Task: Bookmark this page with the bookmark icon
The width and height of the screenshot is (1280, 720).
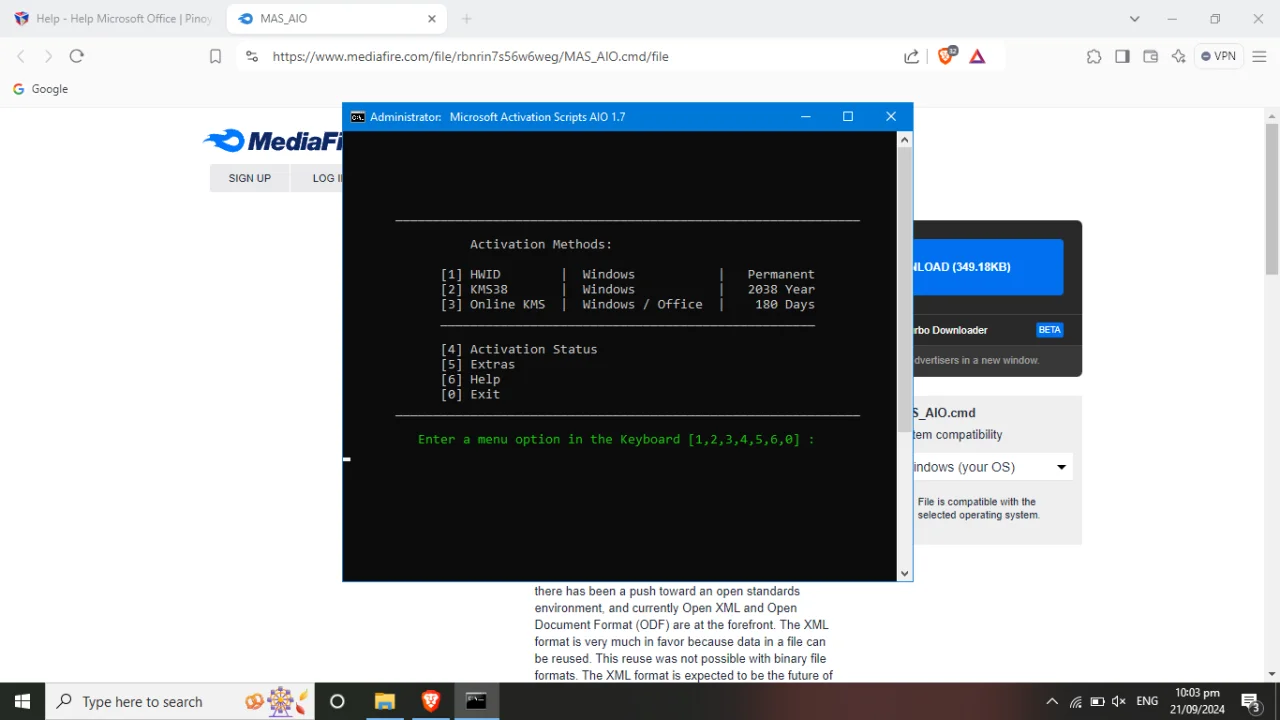Action: (x=215, y=57)
